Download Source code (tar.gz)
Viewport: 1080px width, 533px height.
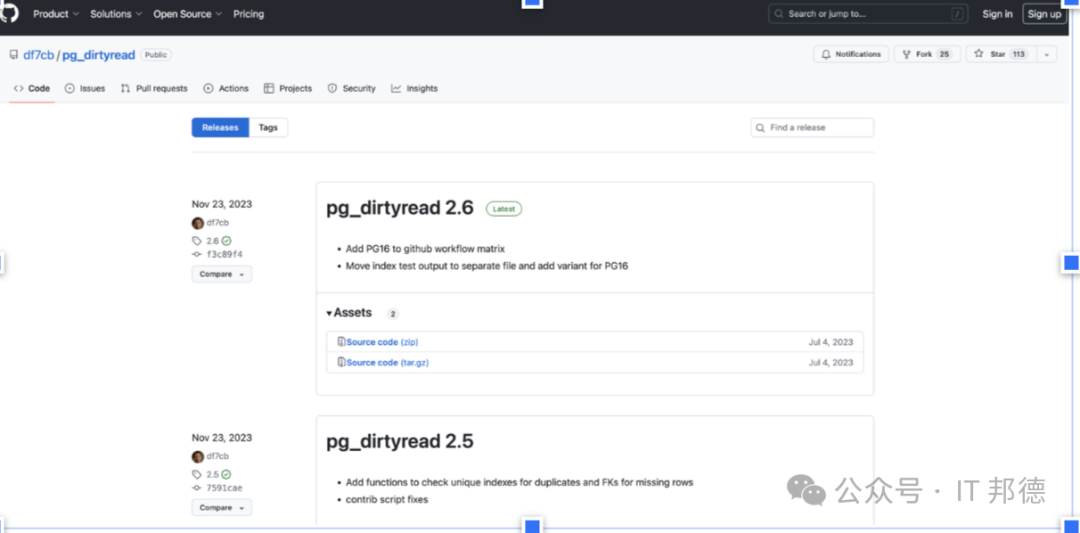point(388,362)
